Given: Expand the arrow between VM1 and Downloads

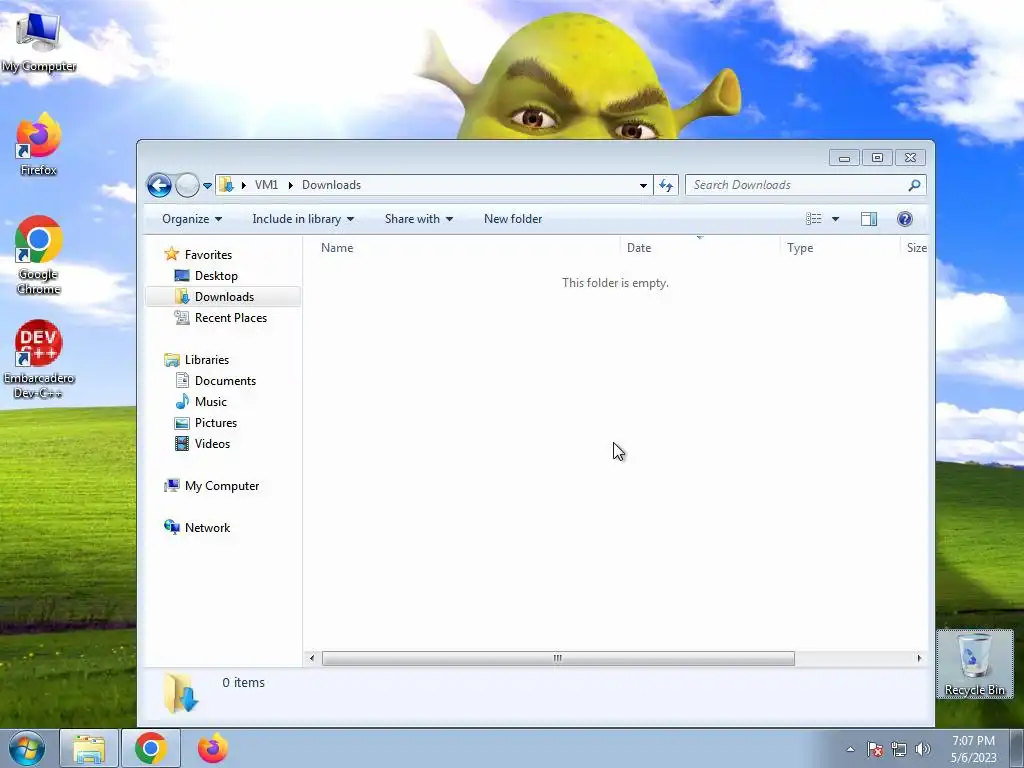Looking at the screenshot, I should [x=291, y=185].
